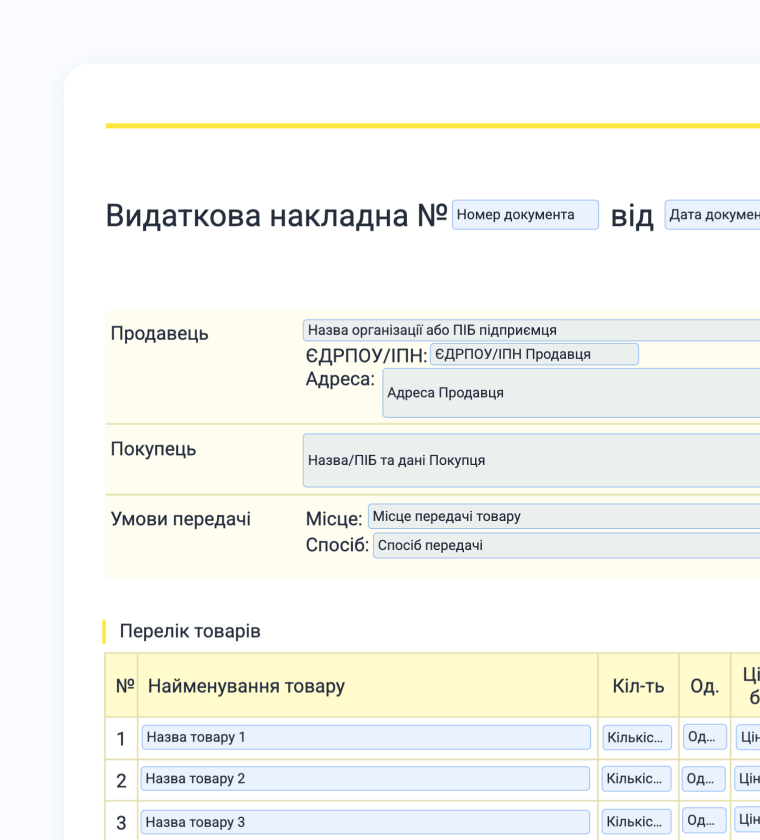The width and height of the screenshot is (760, 840).
Task: Click the '№' column header
Action: 125,686
